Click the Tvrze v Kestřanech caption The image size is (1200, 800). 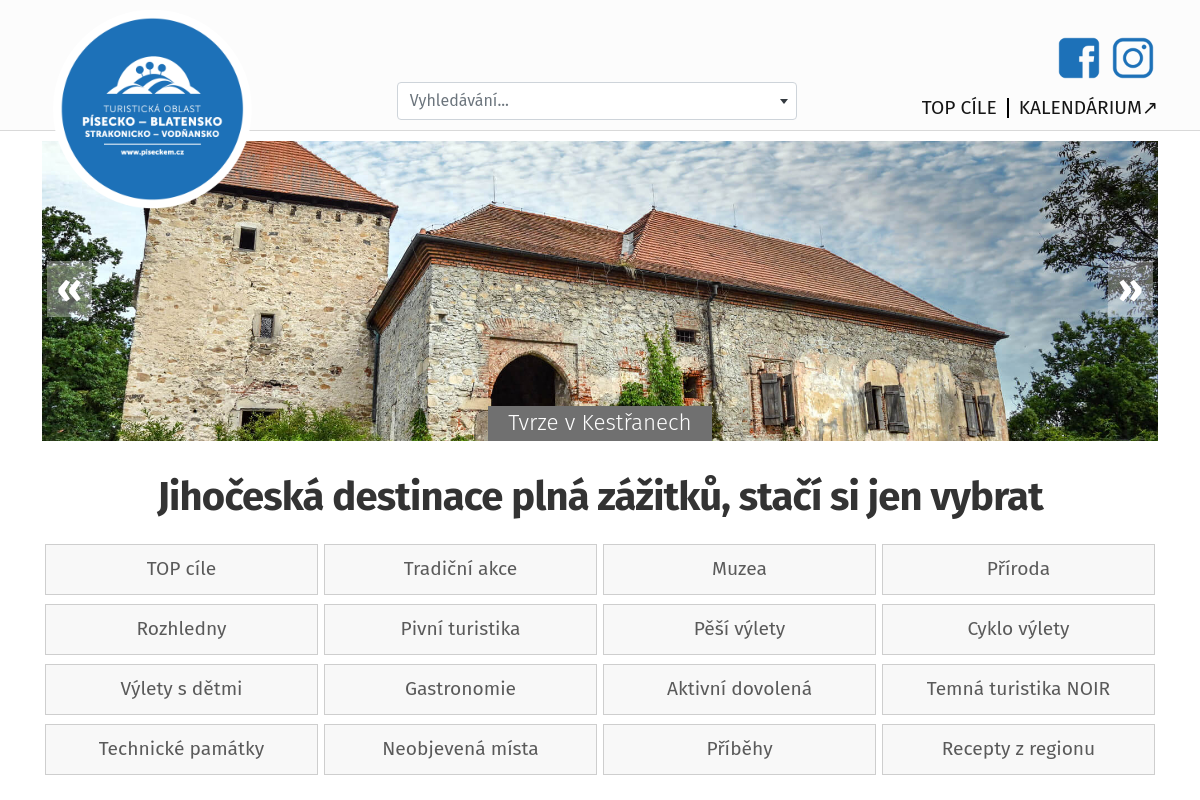coord(600,423)
